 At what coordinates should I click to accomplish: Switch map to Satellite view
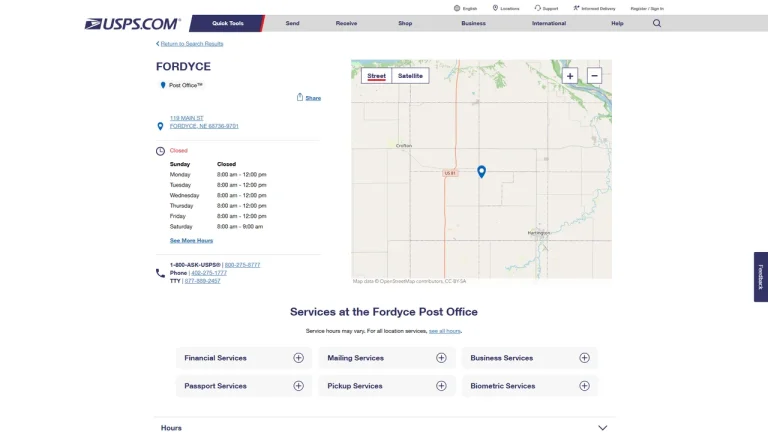pos(410,76)
